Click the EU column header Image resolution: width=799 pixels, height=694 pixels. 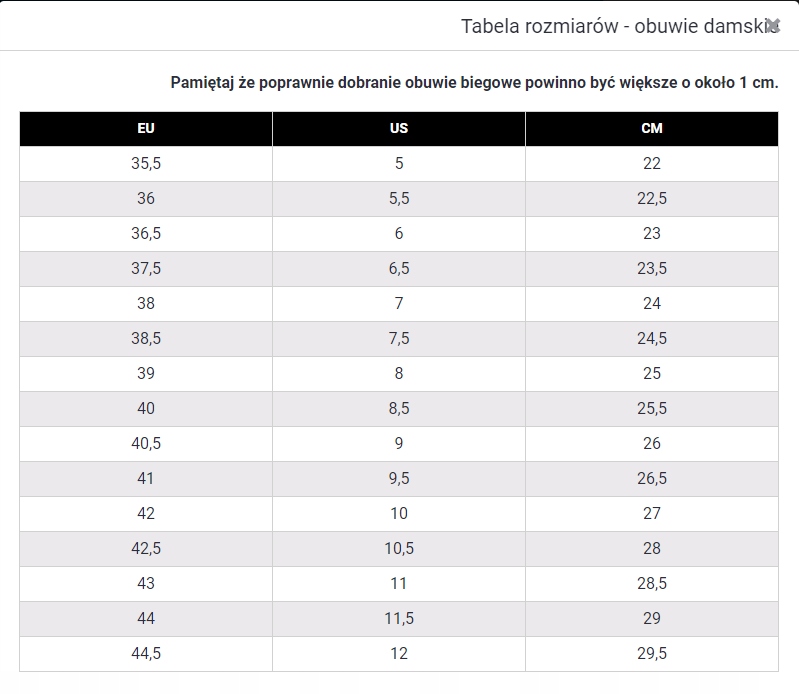(146, 129)
